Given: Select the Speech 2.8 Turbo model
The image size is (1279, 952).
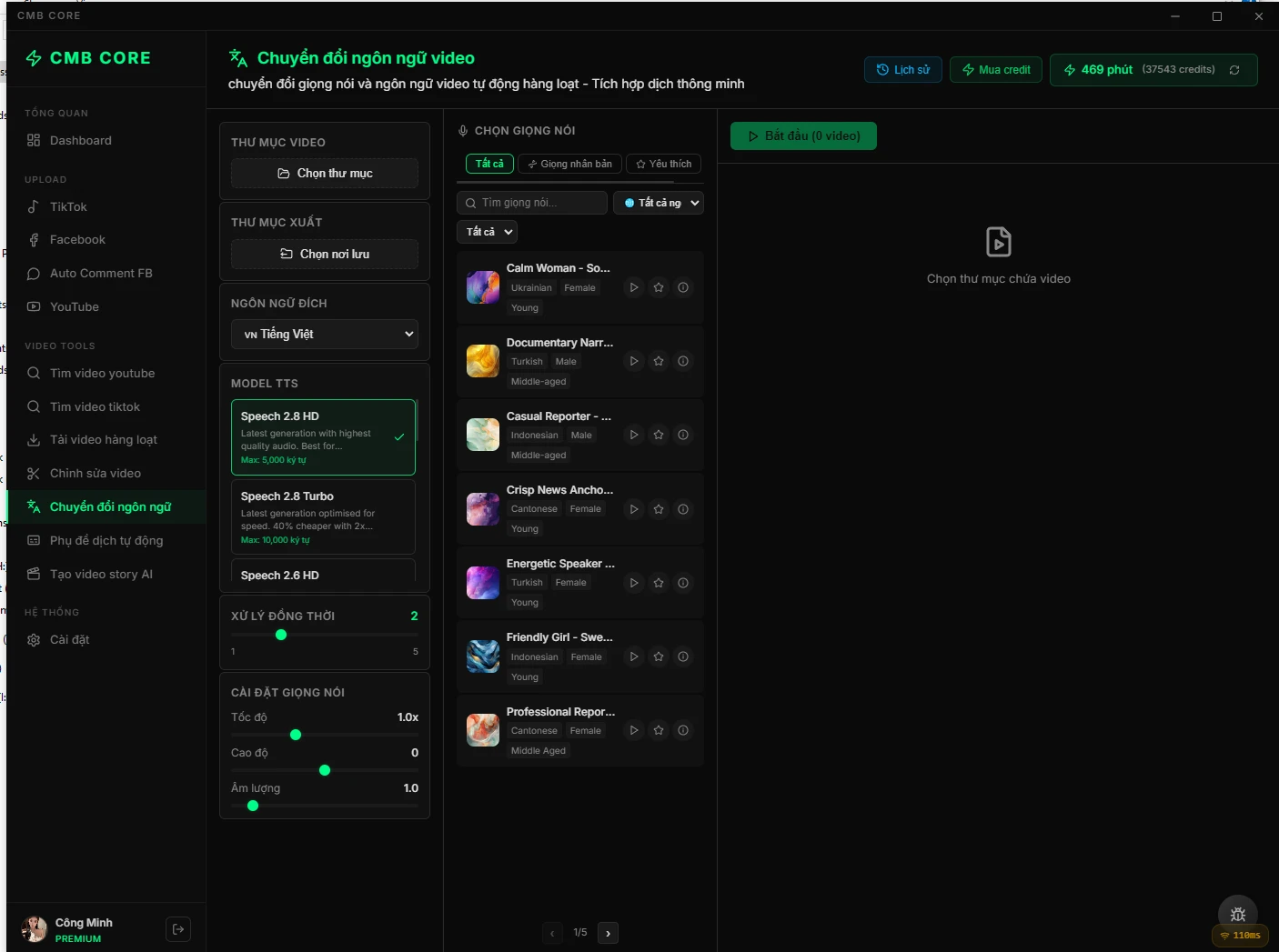Looking at the screenshot, I should [x=323, y=517].
